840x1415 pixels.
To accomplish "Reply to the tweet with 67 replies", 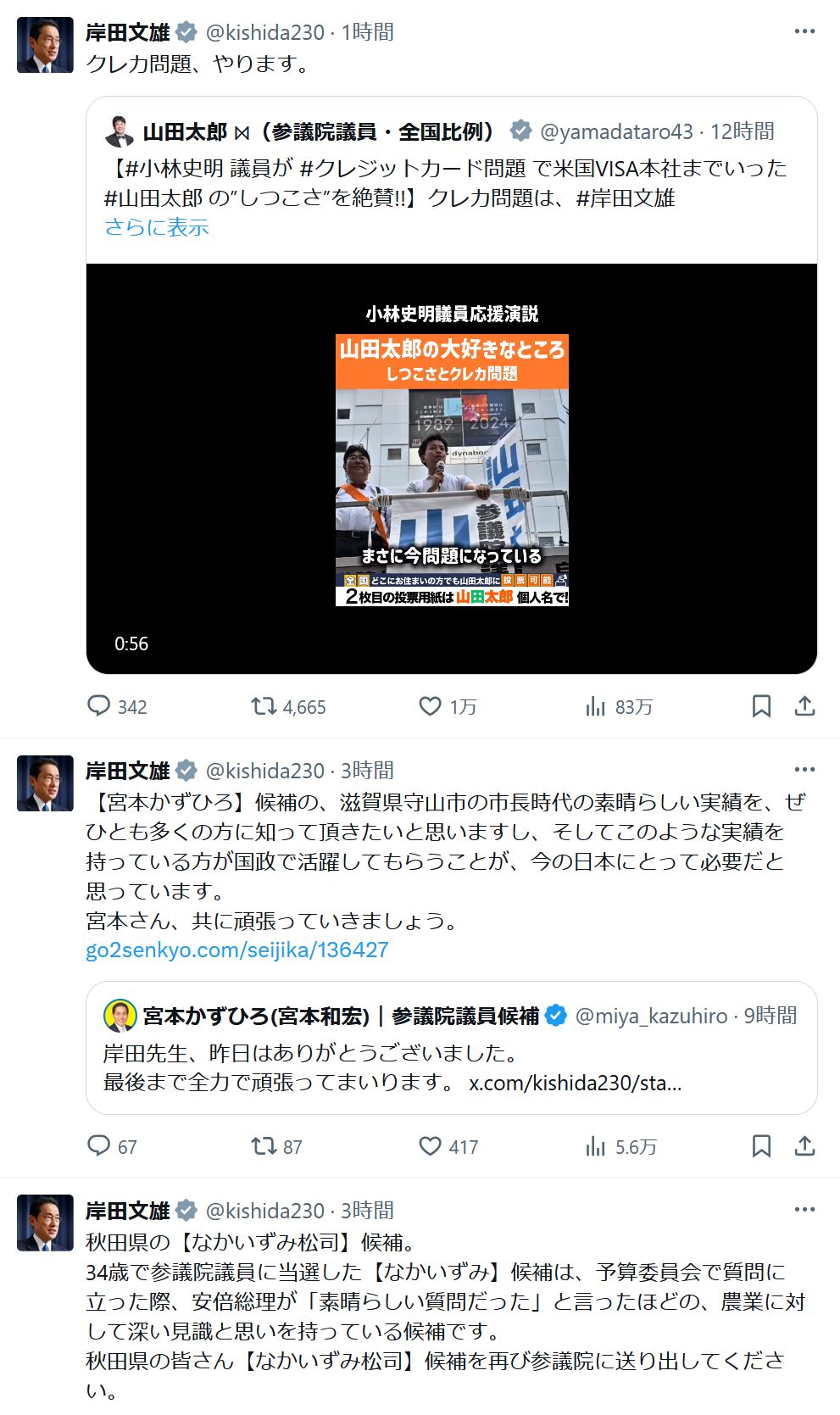I will (x=100, y=1146).
